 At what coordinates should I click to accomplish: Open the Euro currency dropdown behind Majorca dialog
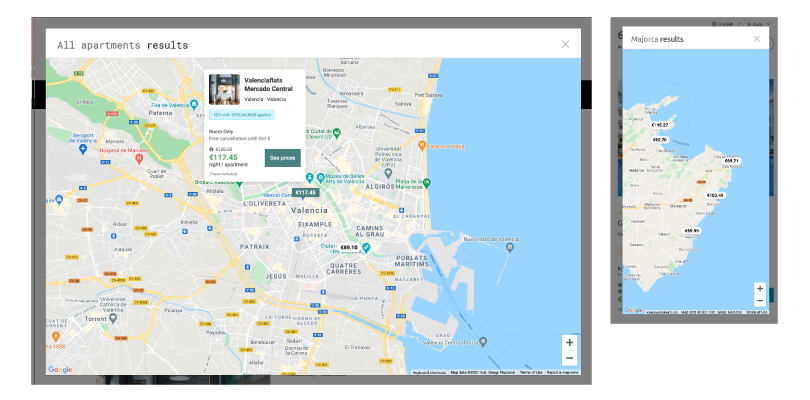click(758, 24)
